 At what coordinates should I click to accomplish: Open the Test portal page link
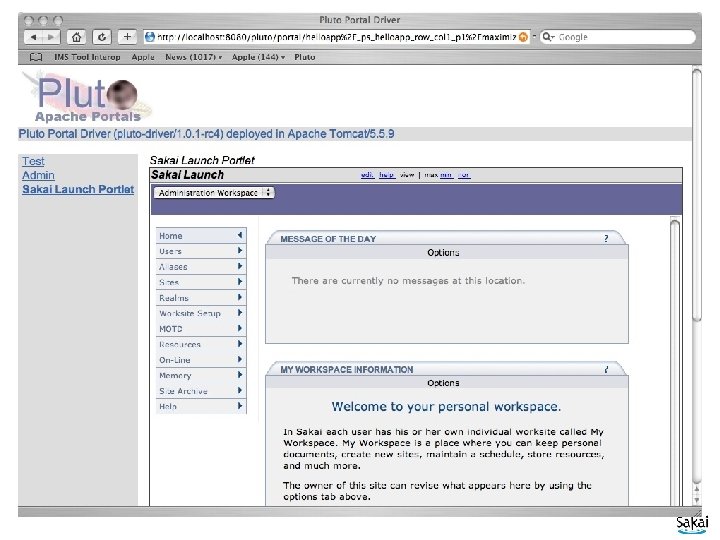coord(33,161)
